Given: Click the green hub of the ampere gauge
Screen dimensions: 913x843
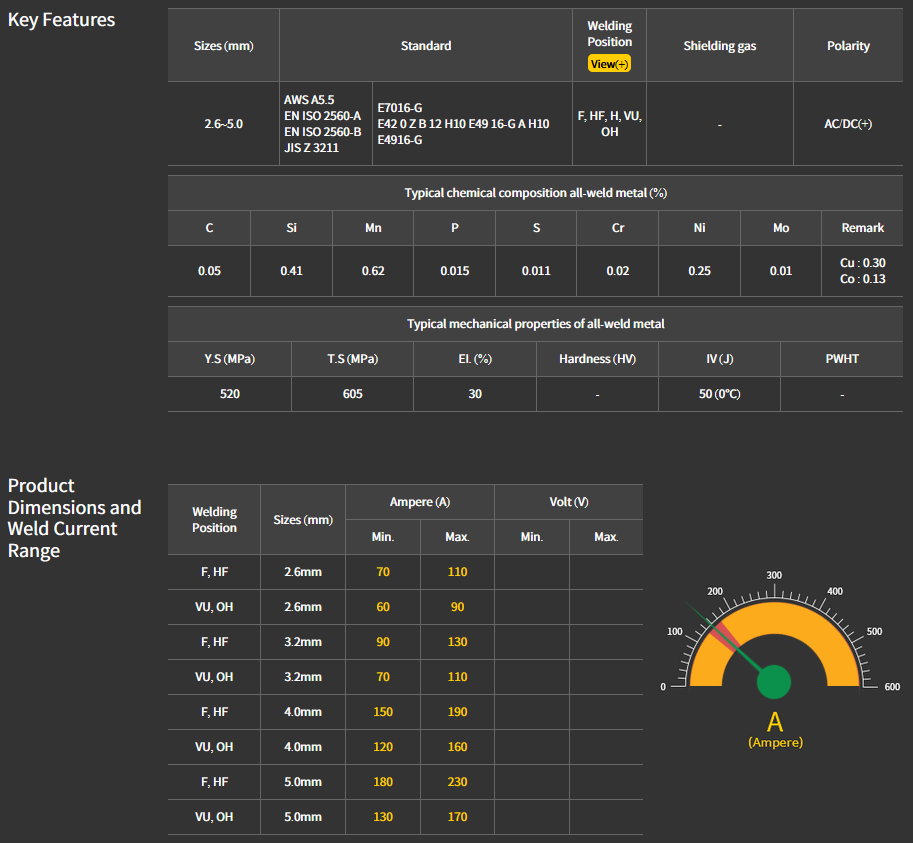Looking at the screenshot, I should pos(773,682).
